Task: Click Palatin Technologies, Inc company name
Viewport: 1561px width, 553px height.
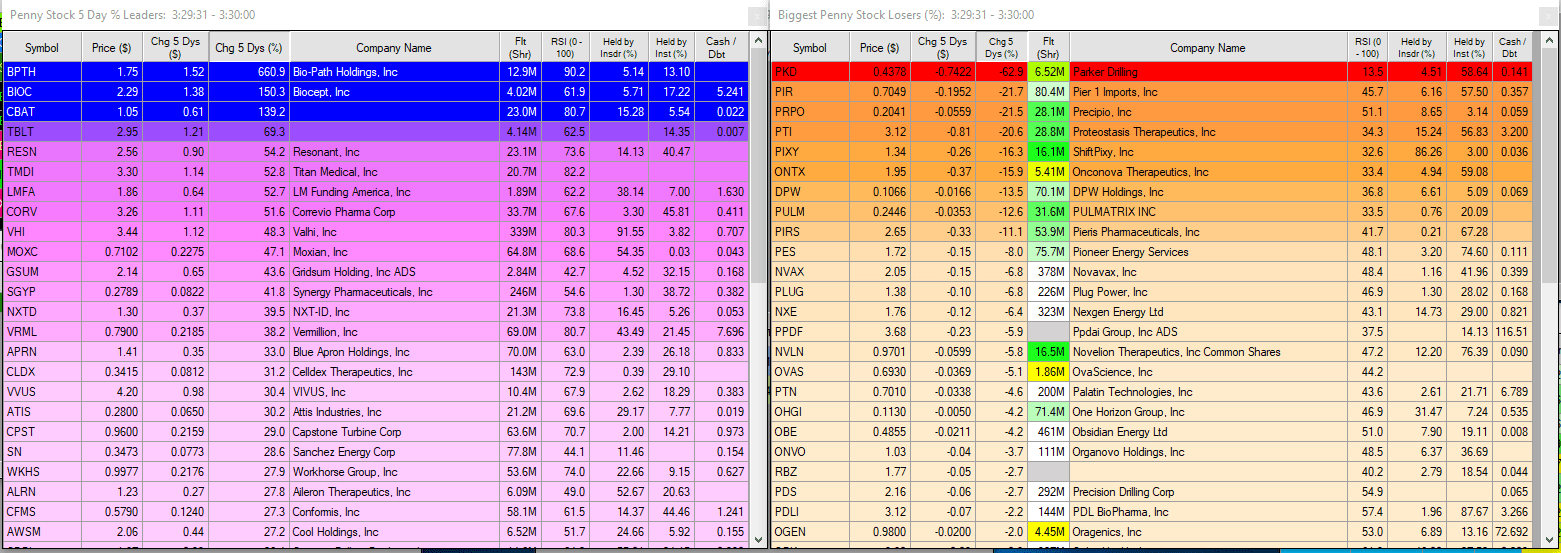Action: [x=1132, y=392]
